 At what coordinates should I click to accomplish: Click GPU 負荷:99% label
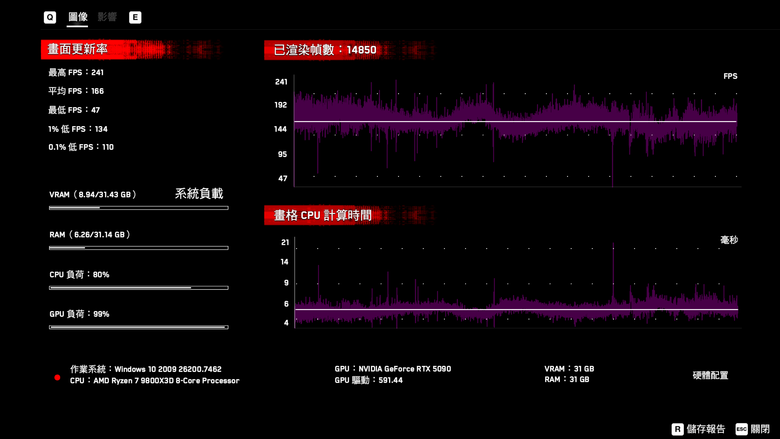(79, 314)
